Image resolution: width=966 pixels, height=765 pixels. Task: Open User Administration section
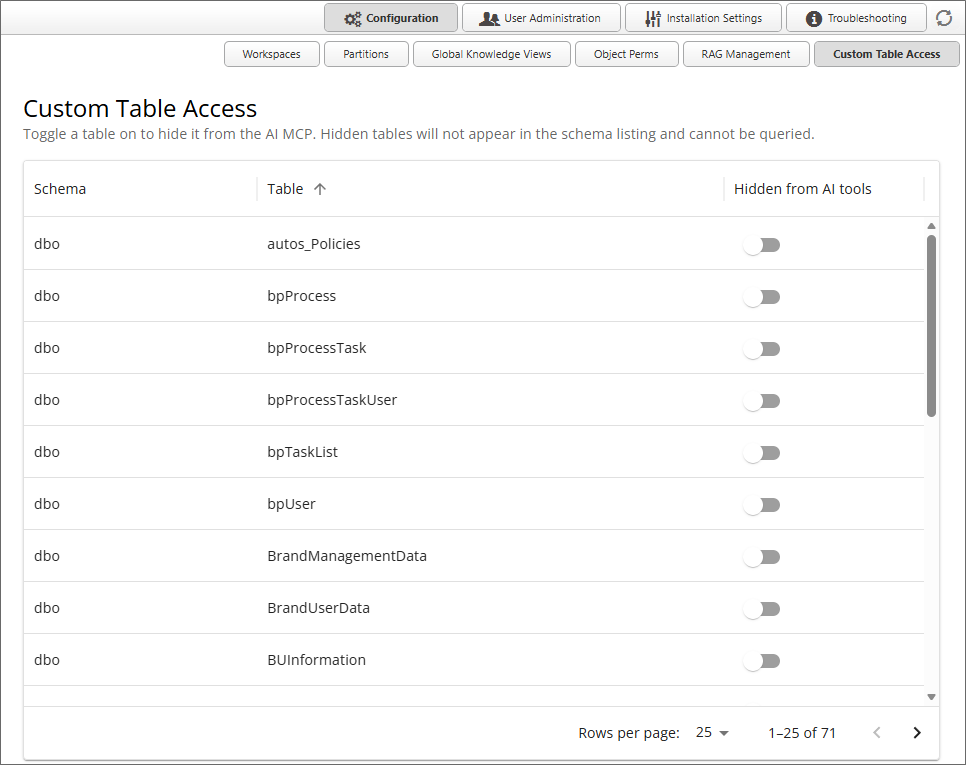pyautogui.click(x=541, y=18)
